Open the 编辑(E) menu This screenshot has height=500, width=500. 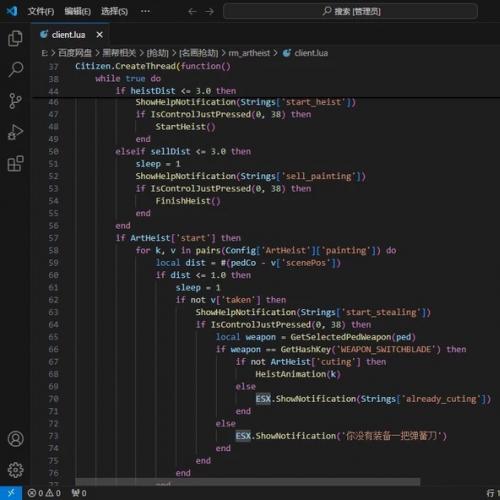pyautogui.click(x=77, y=12)
